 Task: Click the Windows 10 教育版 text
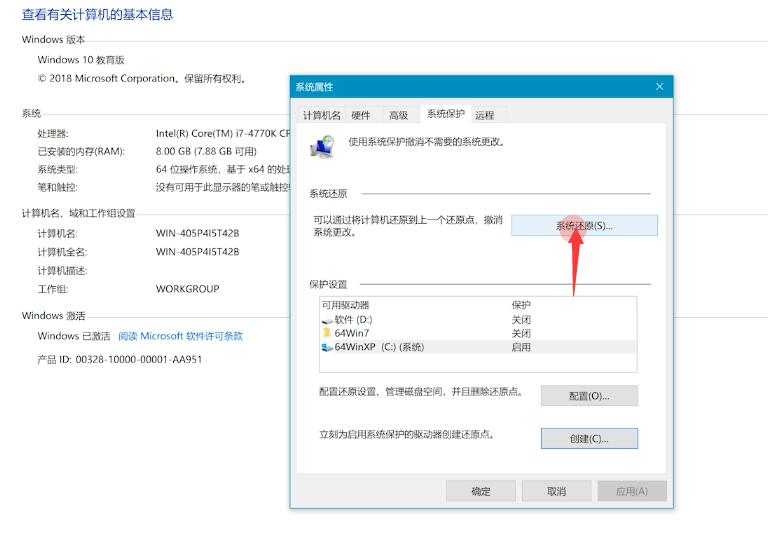pos(81,60)
